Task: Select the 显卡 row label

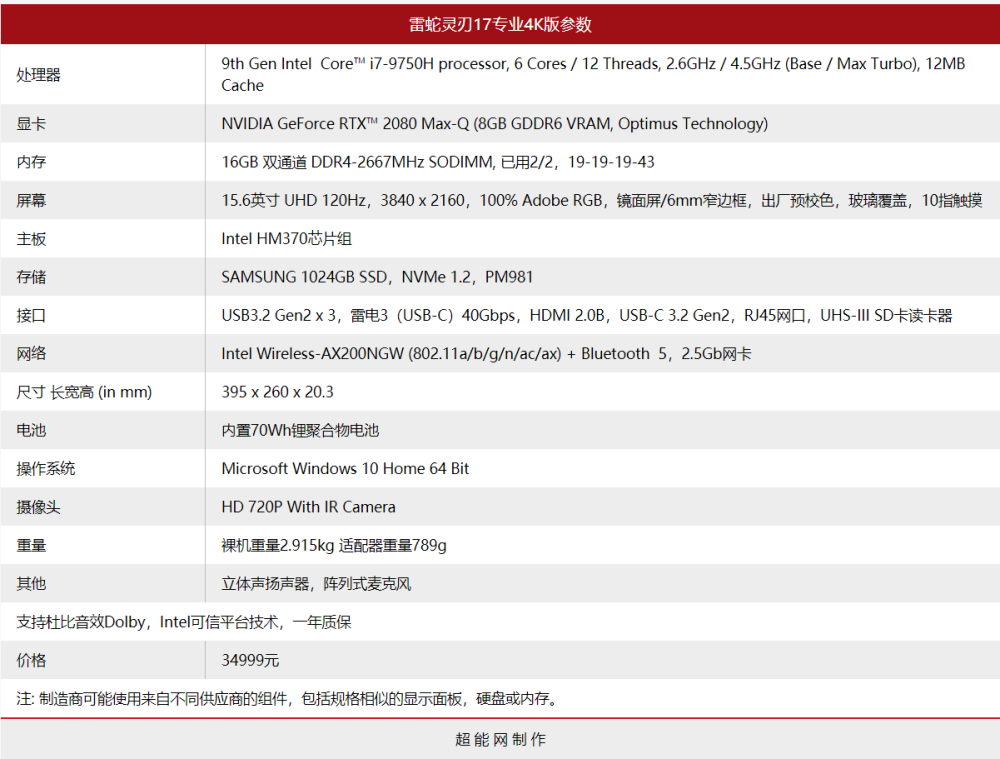Action: point(31,124)
